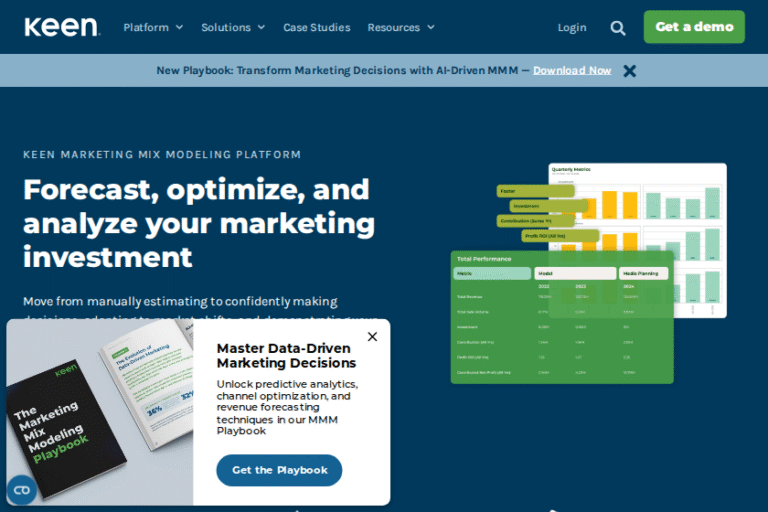Expand the Resources dropdown menu
The width and height of the screenshot is (768, 512).
(400, 28)
